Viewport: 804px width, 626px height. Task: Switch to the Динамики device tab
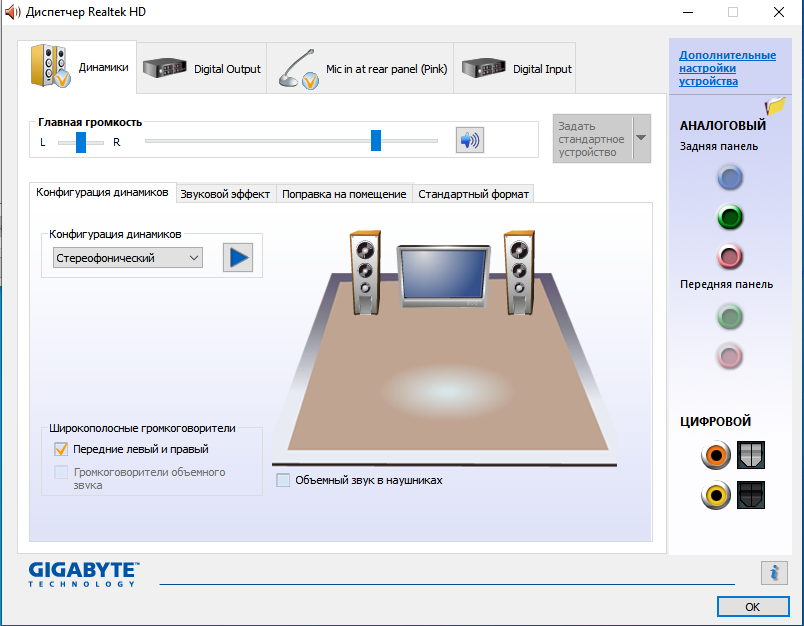pyautogui.click(x=77, y=67)
